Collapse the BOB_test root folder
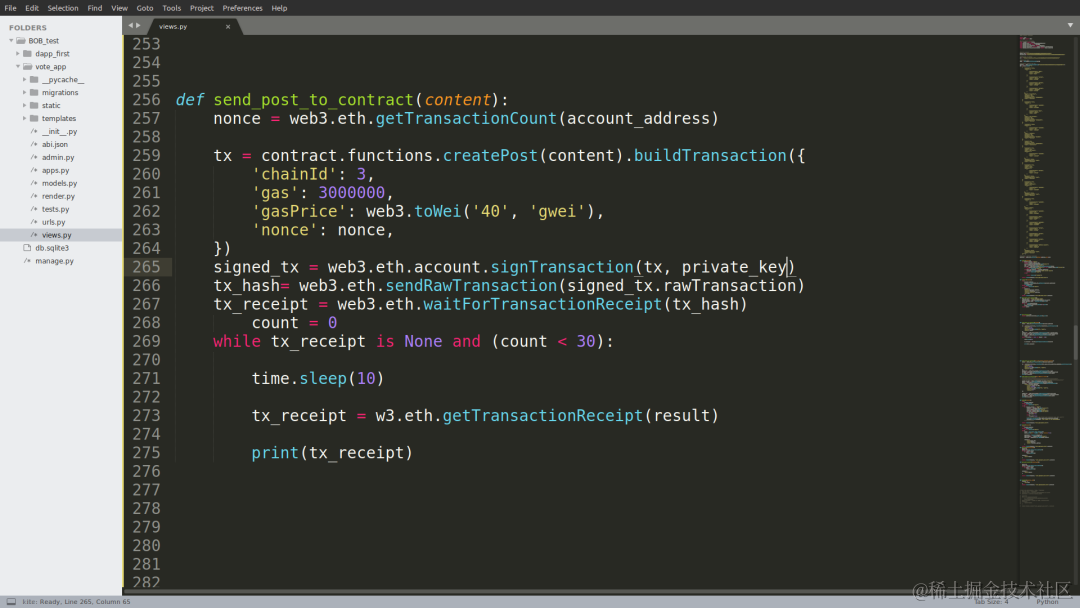This screenshot has height=608, width=1080. pos(11,41)
